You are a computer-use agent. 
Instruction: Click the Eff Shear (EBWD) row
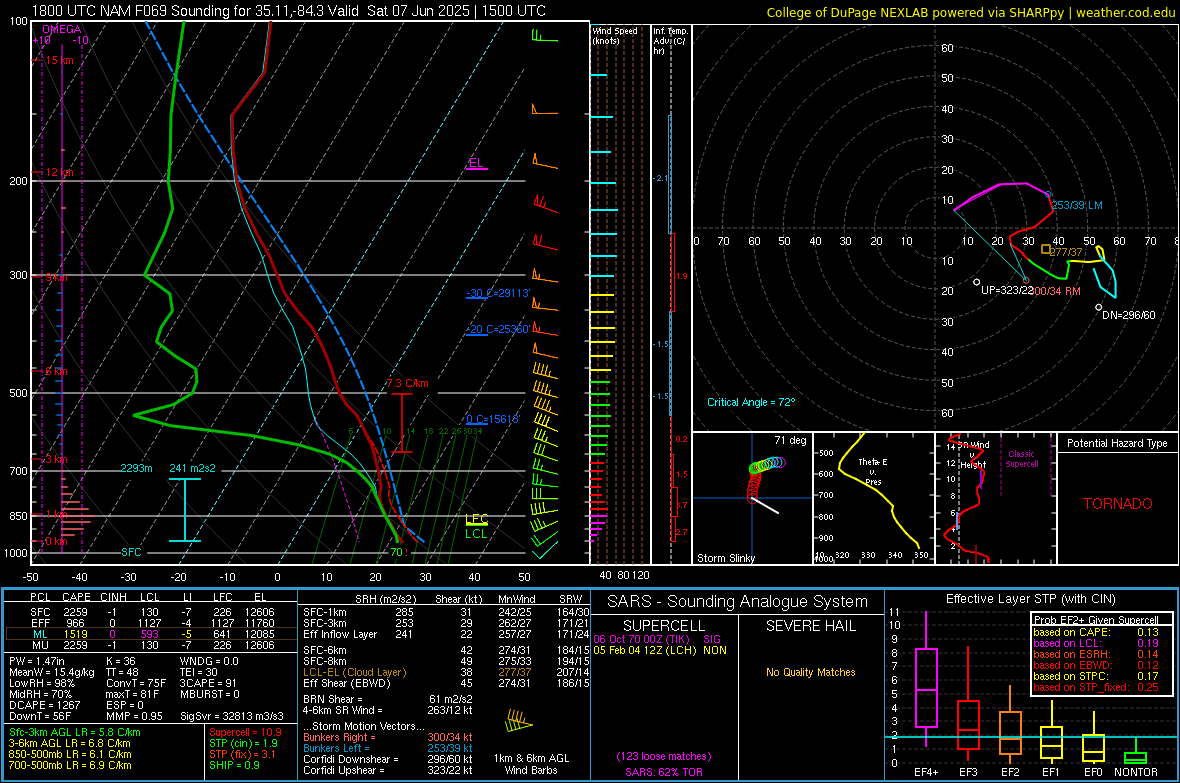tap(446, 684)
